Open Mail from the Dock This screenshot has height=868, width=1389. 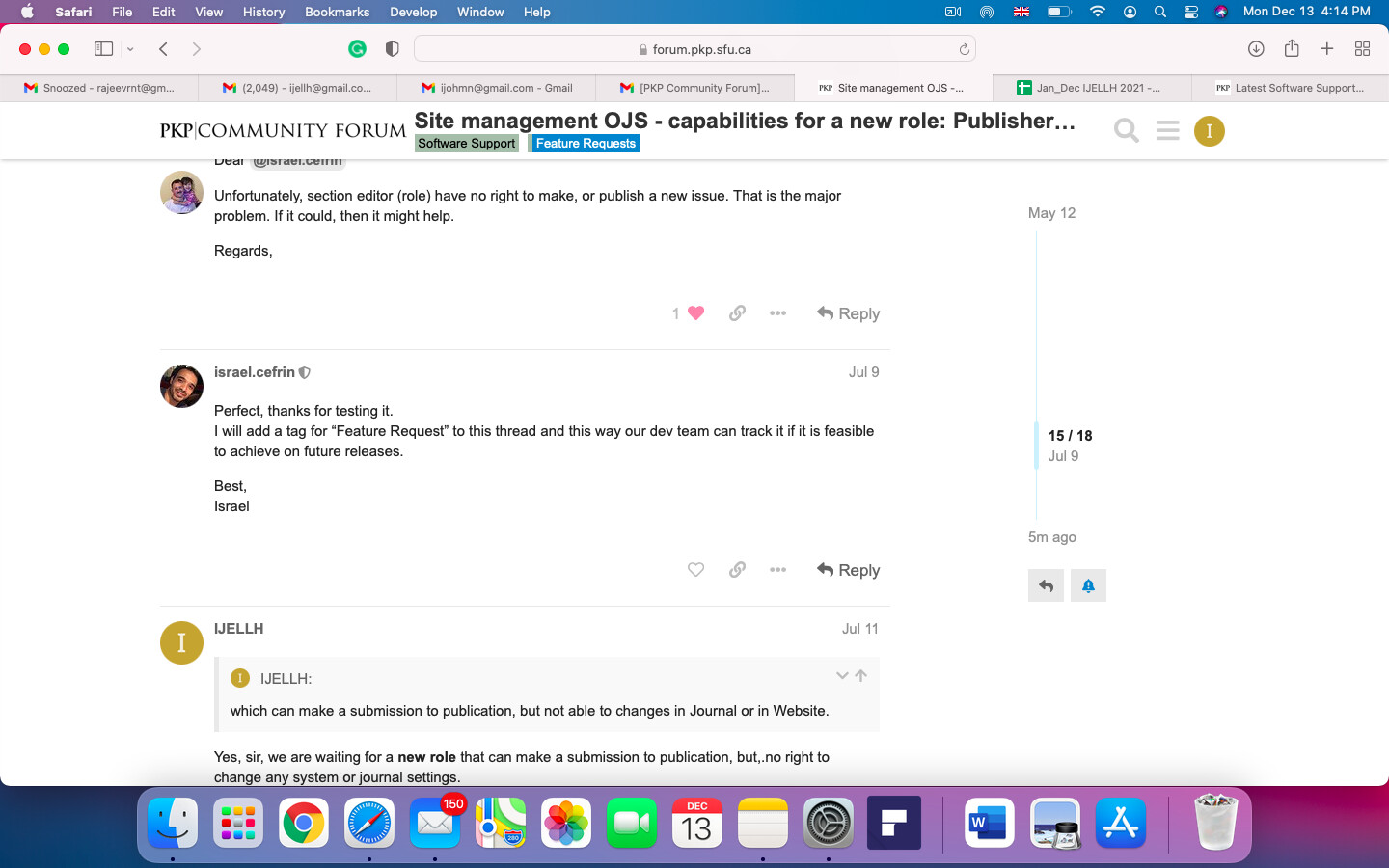434,824
